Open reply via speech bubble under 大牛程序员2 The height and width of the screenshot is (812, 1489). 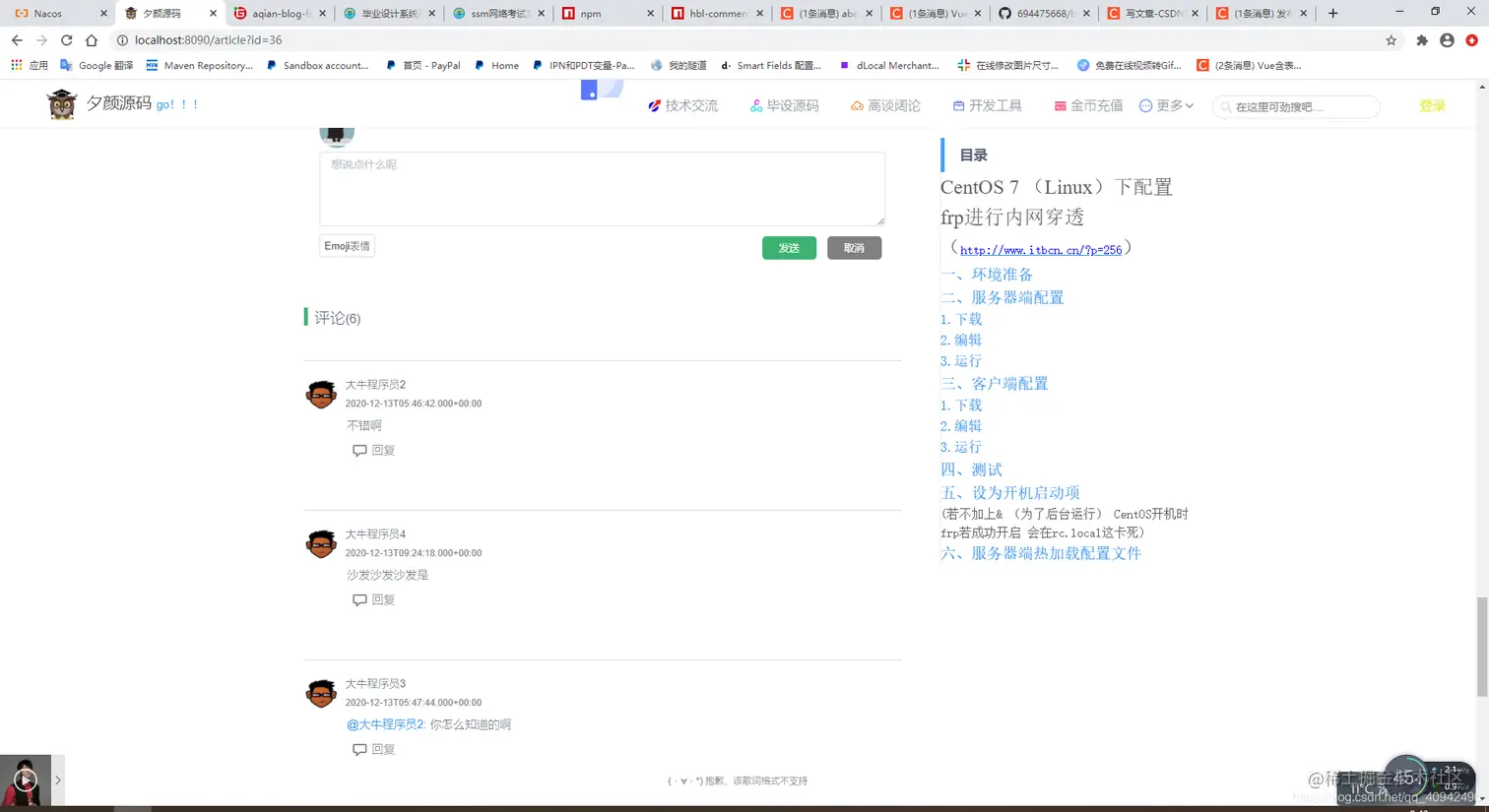[x=359, y=450]
